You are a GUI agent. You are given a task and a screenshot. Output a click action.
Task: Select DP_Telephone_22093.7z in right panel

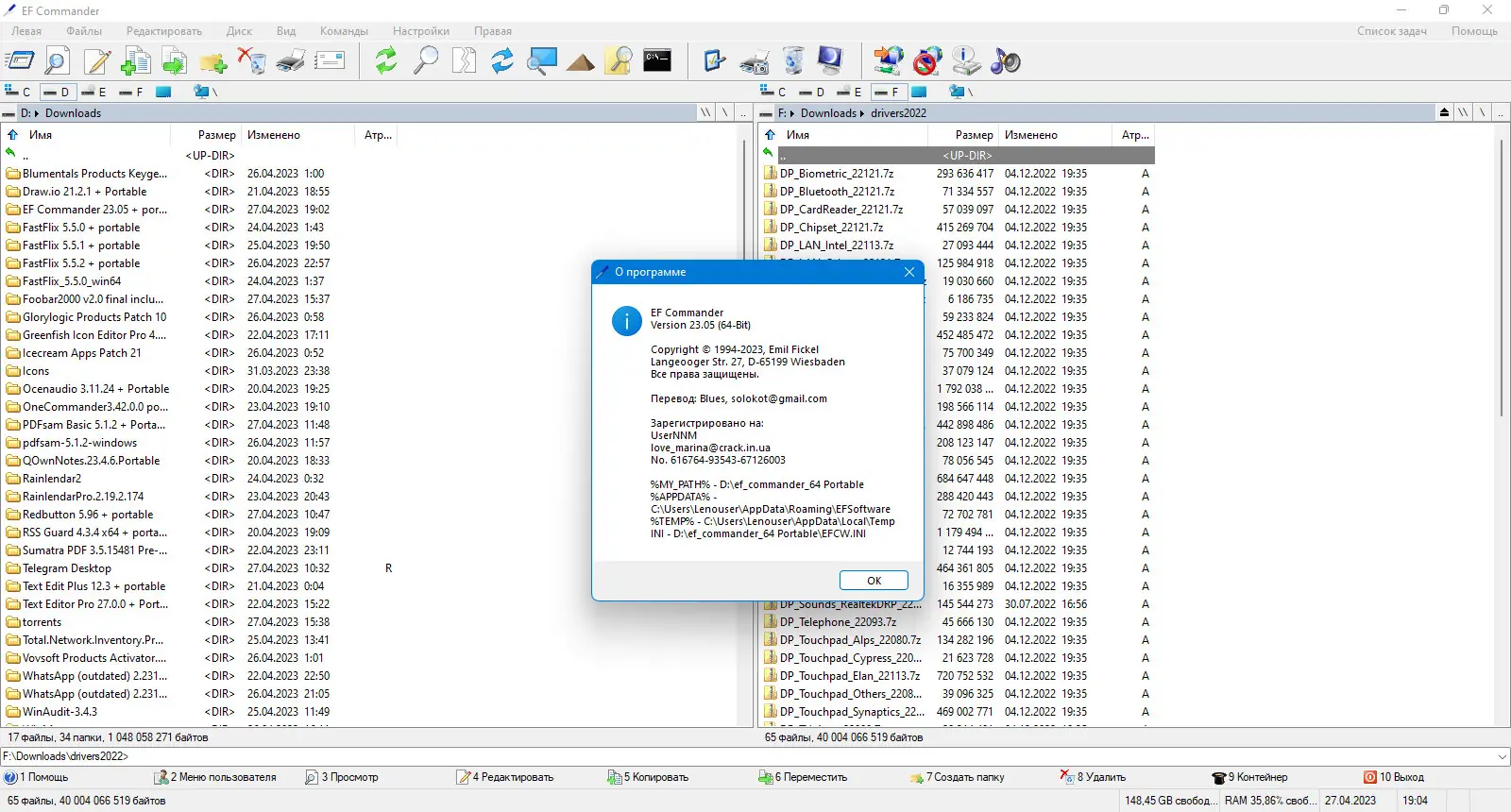click(958, 622)
